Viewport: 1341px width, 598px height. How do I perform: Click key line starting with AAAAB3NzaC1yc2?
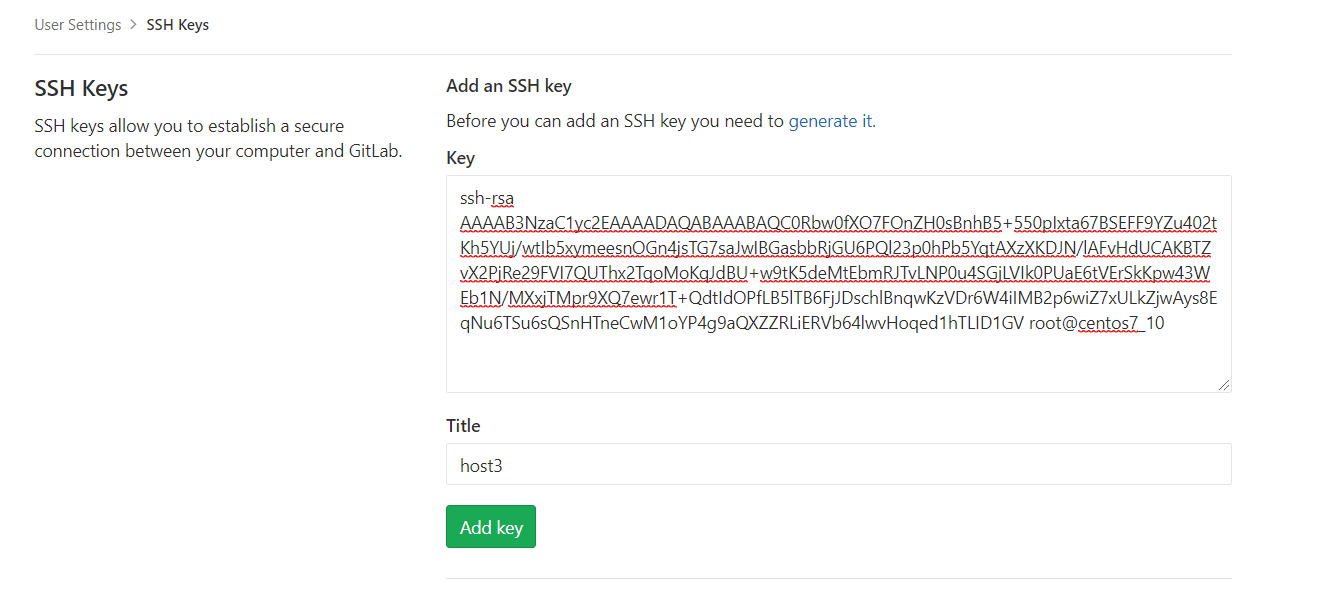coord(838,223)
